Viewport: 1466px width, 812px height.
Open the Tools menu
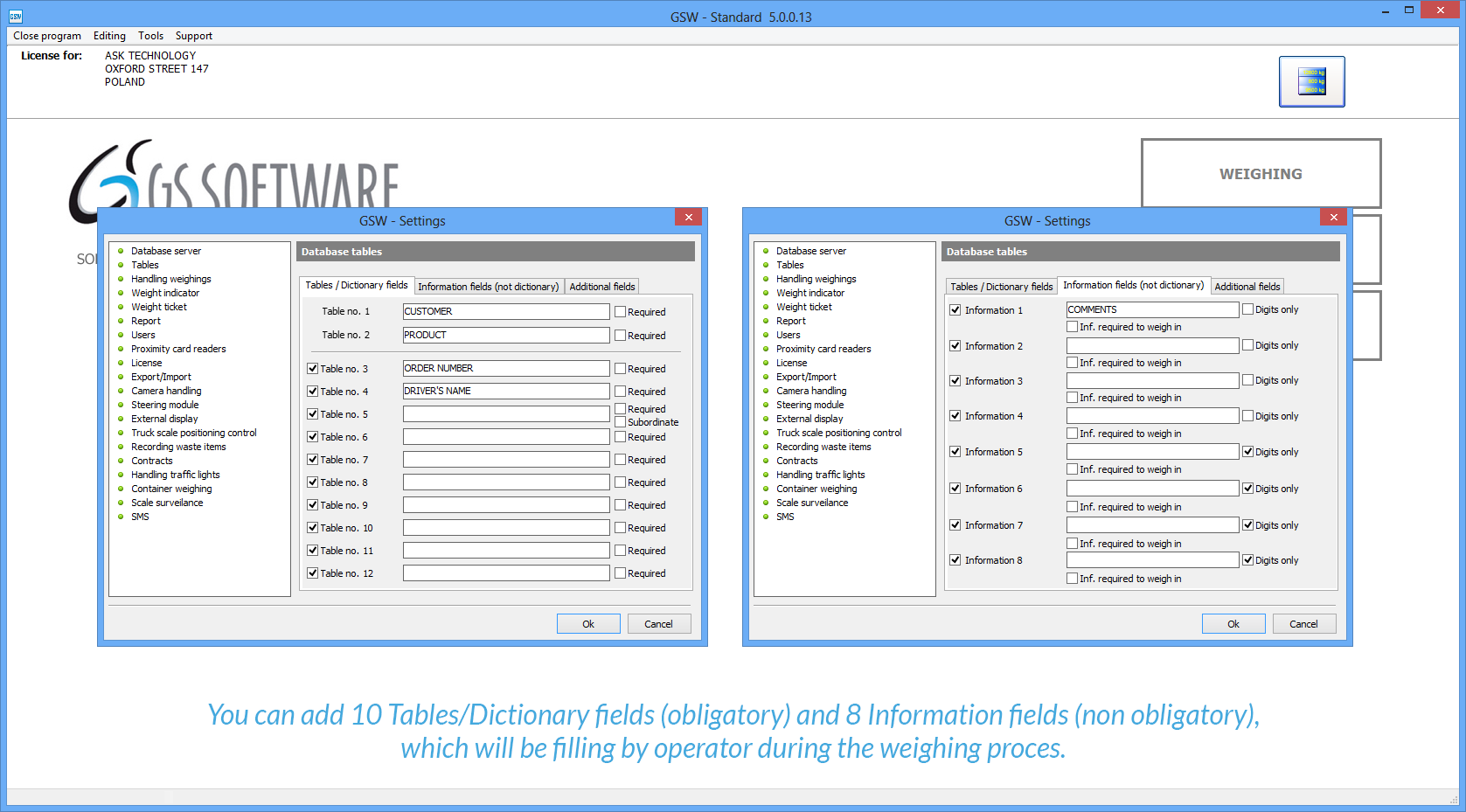coord(150,36)
